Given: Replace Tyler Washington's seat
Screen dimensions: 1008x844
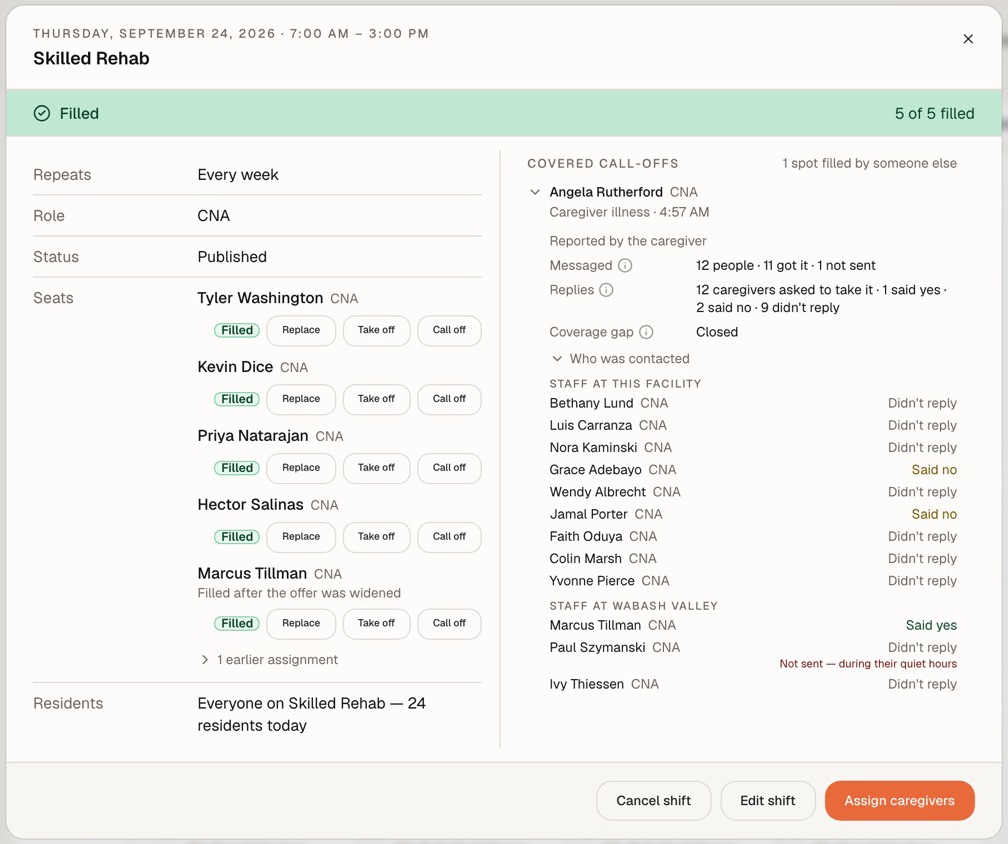Looking at the screenshot, I should tap(301, 330).
